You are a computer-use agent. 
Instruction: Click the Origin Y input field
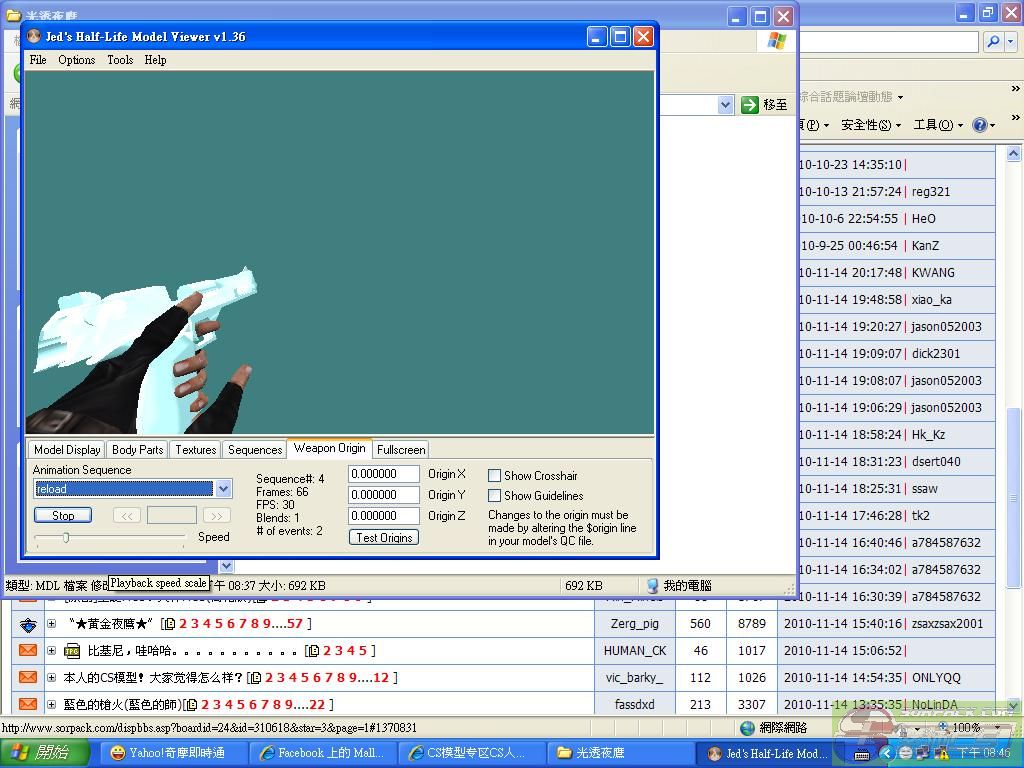pyautogui.click(x=384, y=495)
